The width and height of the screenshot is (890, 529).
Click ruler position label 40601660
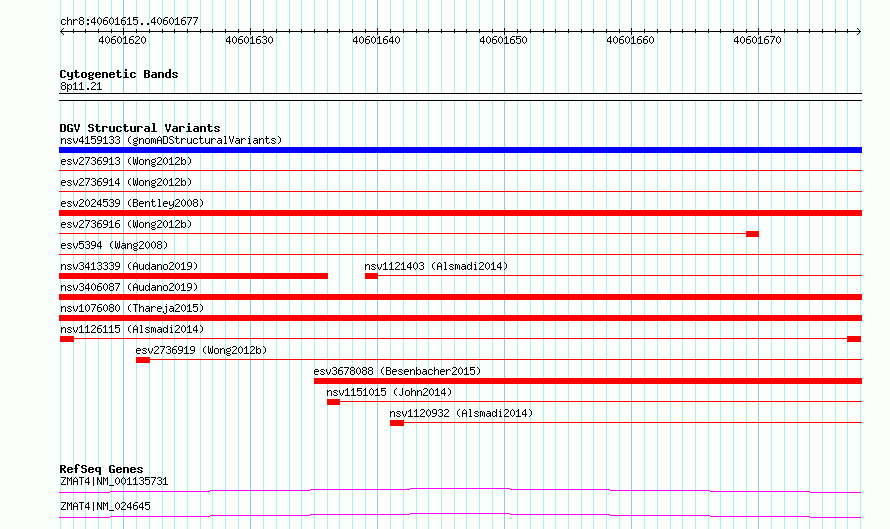tap(630, 40)
